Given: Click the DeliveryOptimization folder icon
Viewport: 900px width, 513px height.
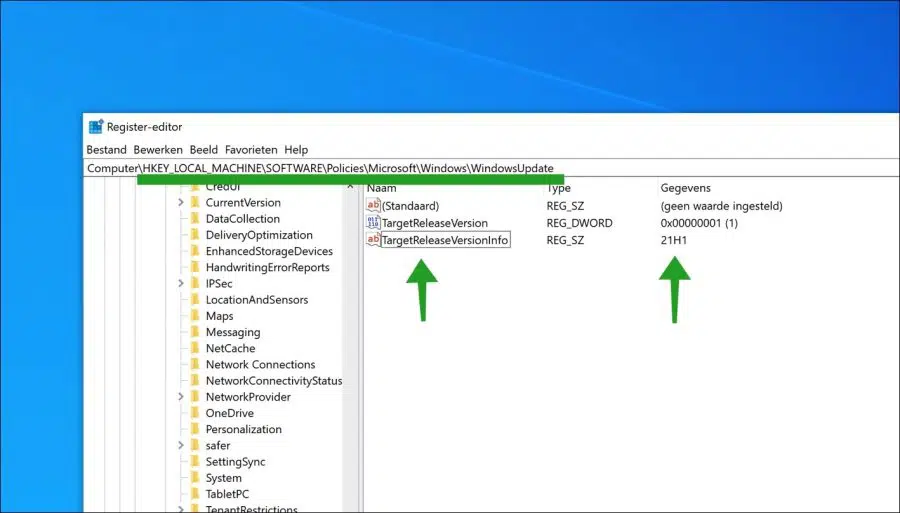Looking at the screenshot, I should [x=195, y=235].
